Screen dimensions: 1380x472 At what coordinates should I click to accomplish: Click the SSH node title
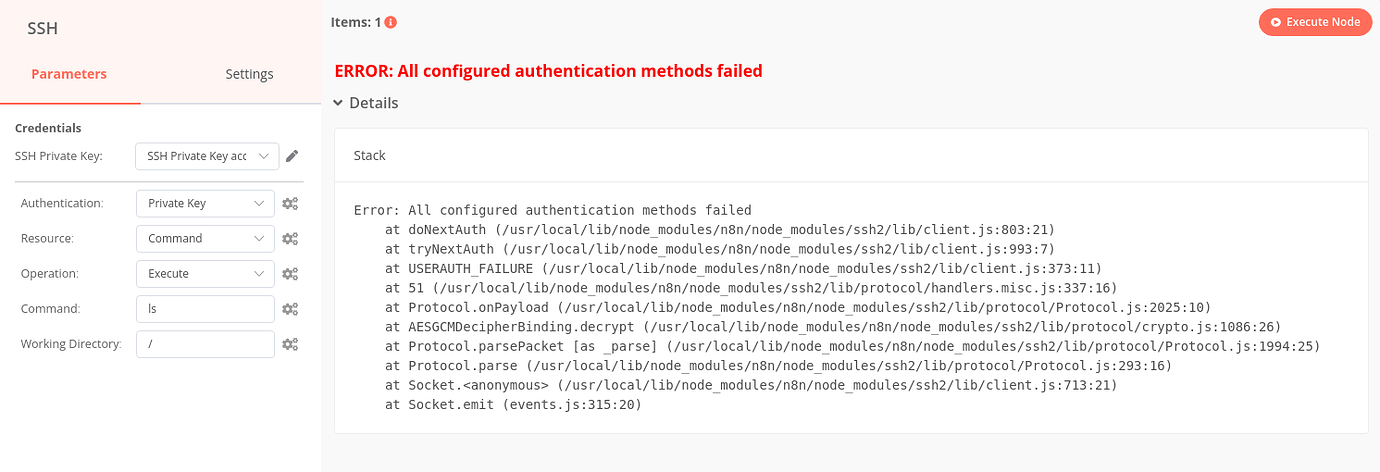(x=43, y=28)
